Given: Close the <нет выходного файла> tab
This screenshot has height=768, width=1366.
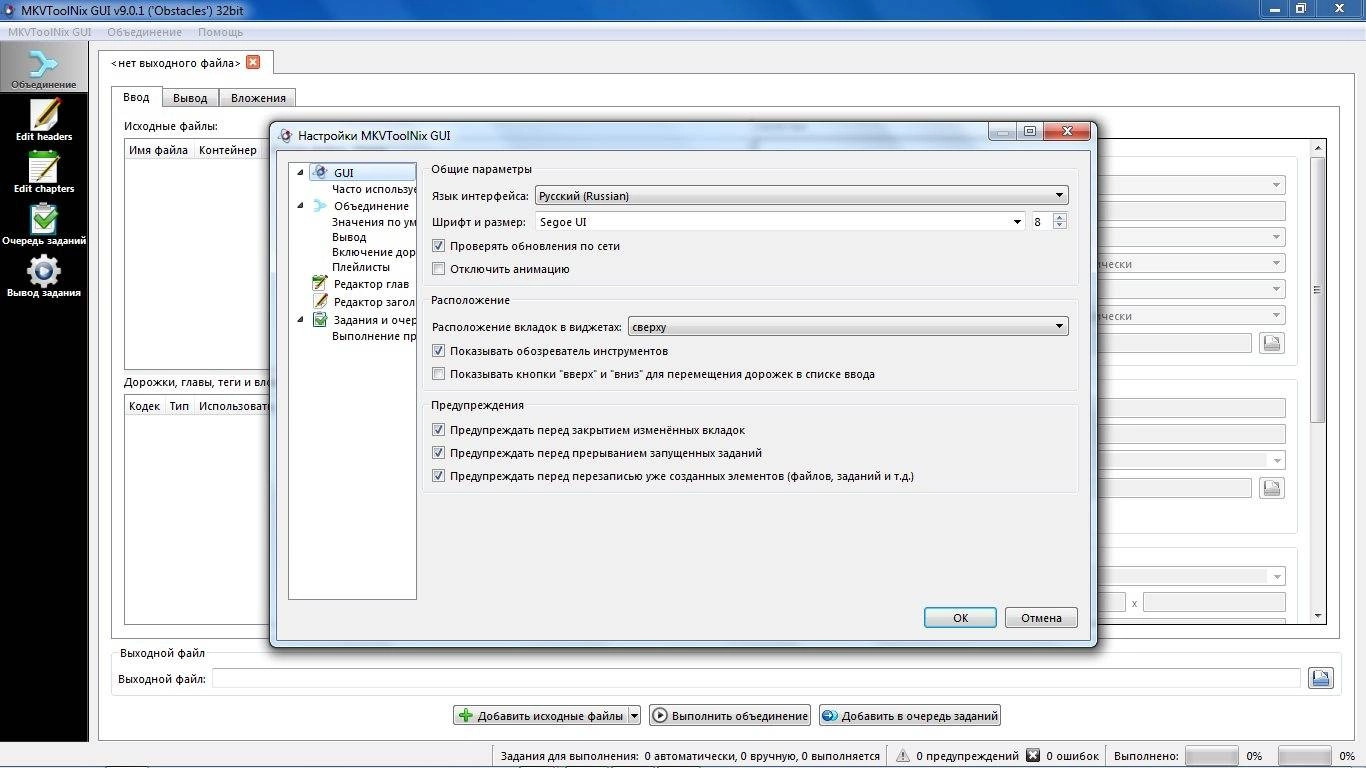Looking at the screenshot, I should pyautogui.click(x=253, y=62).
